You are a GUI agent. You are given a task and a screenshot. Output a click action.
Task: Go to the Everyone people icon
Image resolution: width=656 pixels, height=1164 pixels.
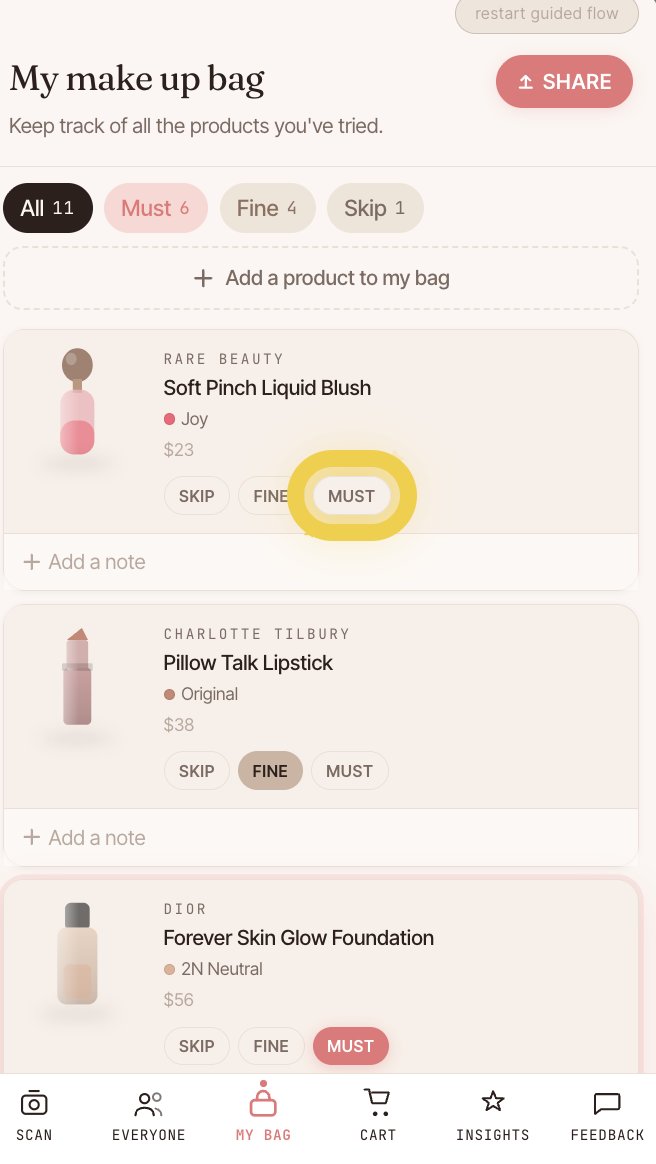coord(148,1103)
